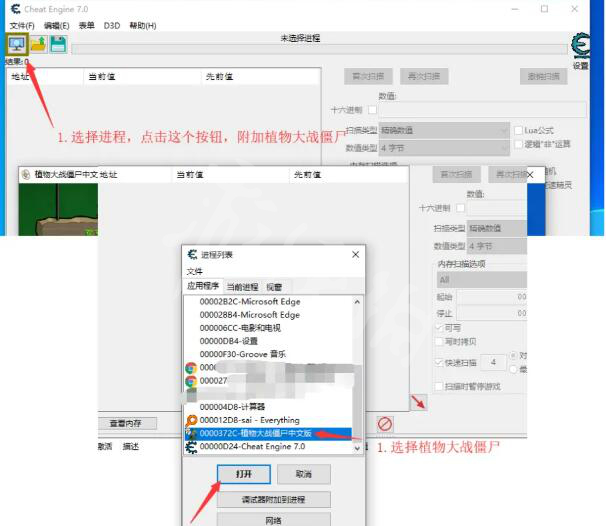Screen dimensions: 606x526
Task: Click the Chrome icon on the row starting 000027
Action: tap(191, 381)
